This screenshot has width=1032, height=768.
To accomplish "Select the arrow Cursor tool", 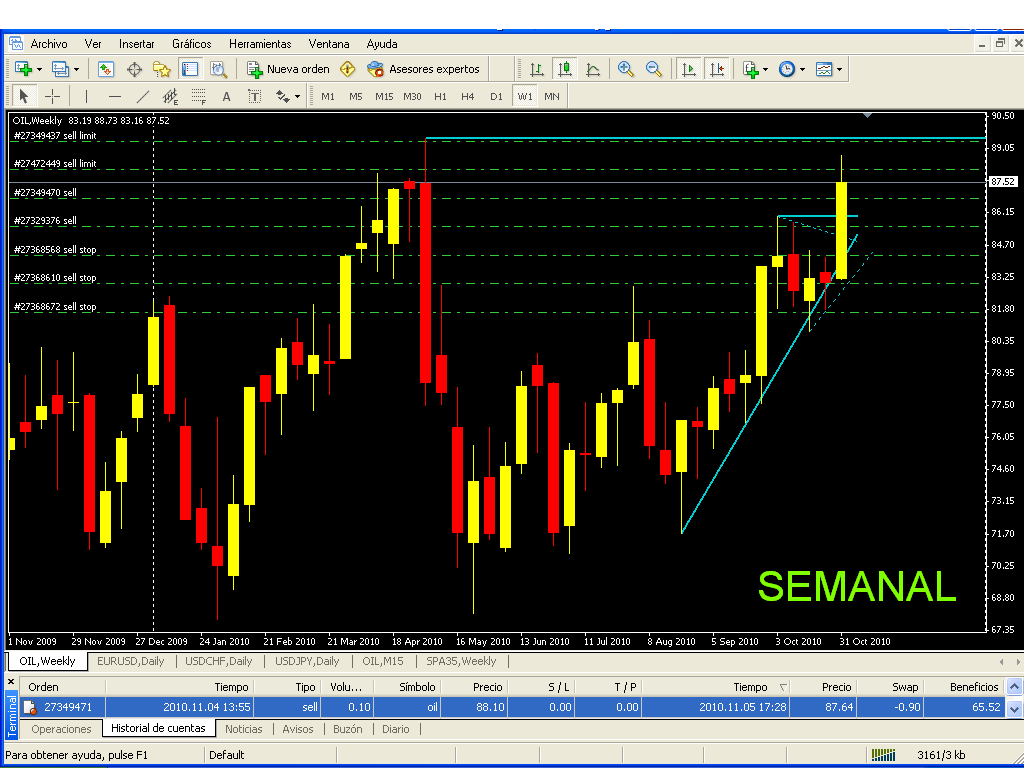I will [24, 97].
